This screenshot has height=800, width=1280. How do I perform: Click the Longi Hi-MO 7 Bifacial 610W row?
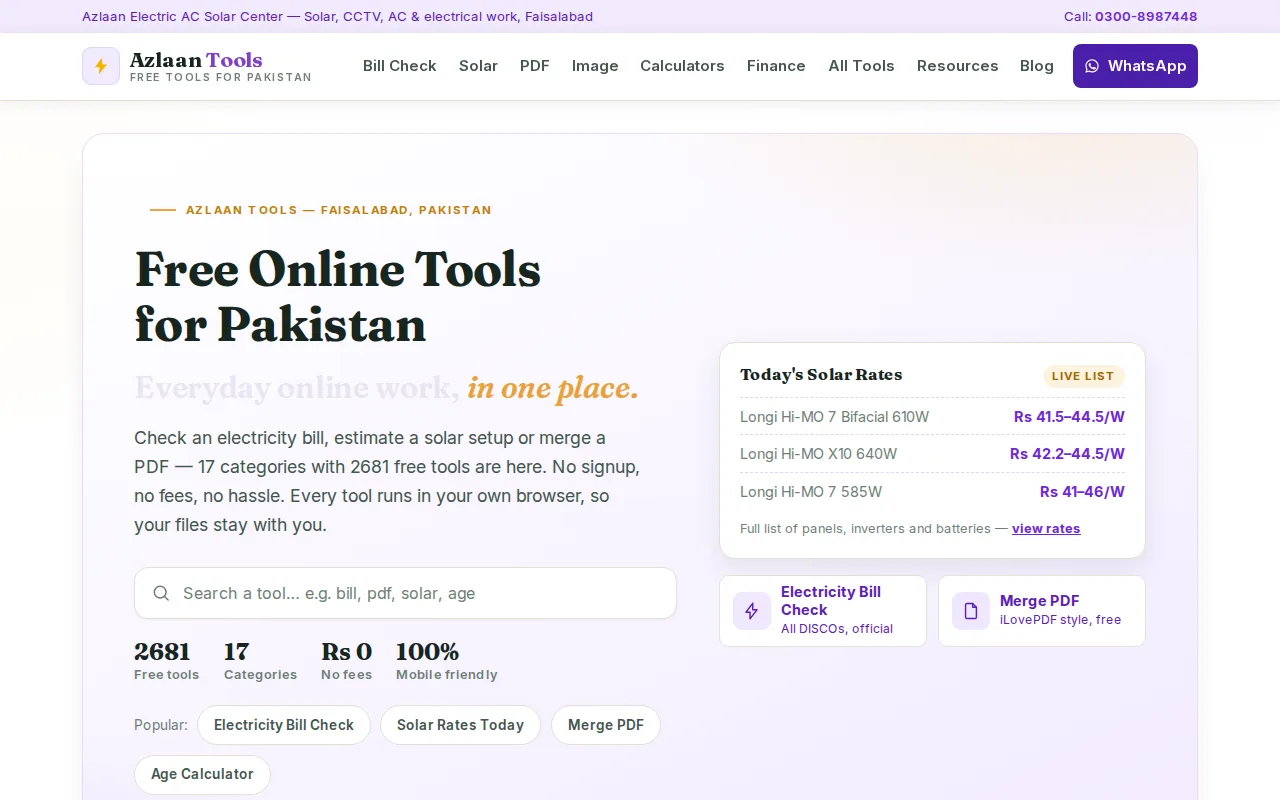[x=932, y=416]
